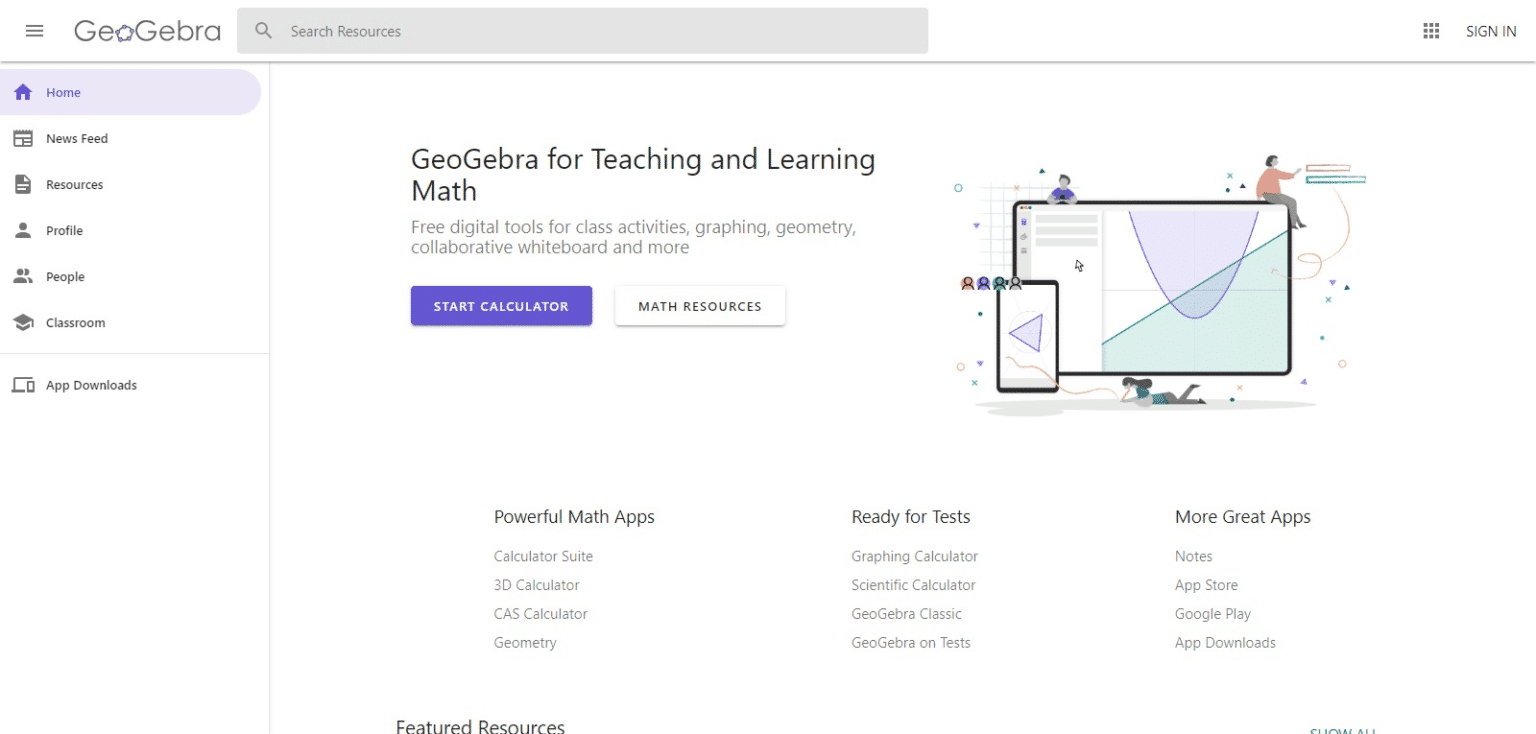The height and width of the screenshot is (734, 1536).
Task: Open the Google Play link
Action: tap(1213, 613)
